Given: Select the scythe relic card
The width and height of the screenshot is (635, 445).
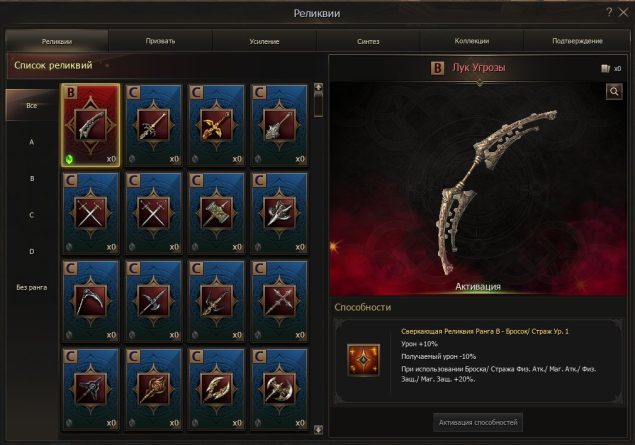Looking at the screenshot, I should pyautogui.click(x=91, y=301).
